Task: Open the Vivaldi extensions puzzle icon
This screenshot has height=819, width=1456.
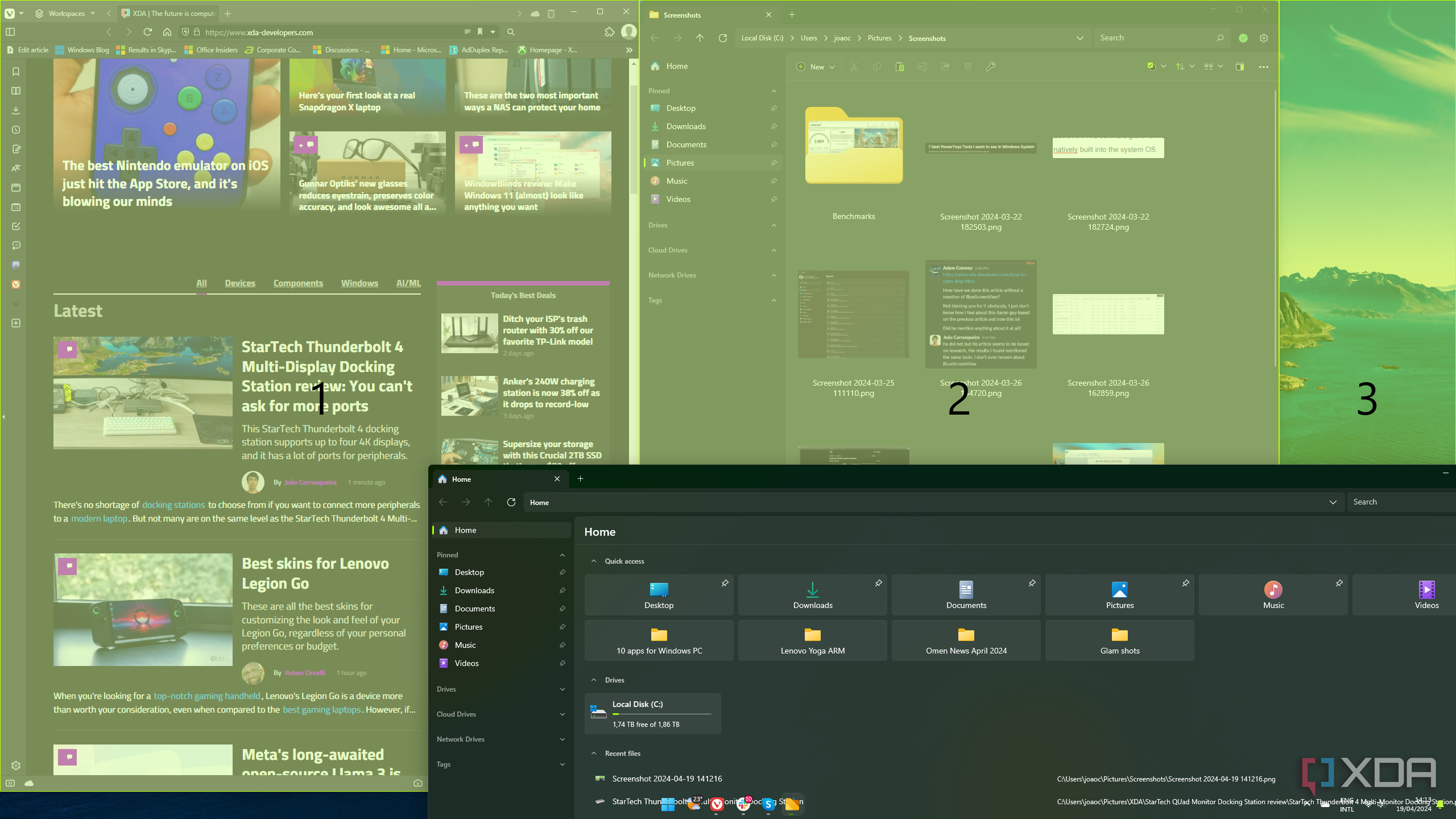Action: [x=610, y=32]
